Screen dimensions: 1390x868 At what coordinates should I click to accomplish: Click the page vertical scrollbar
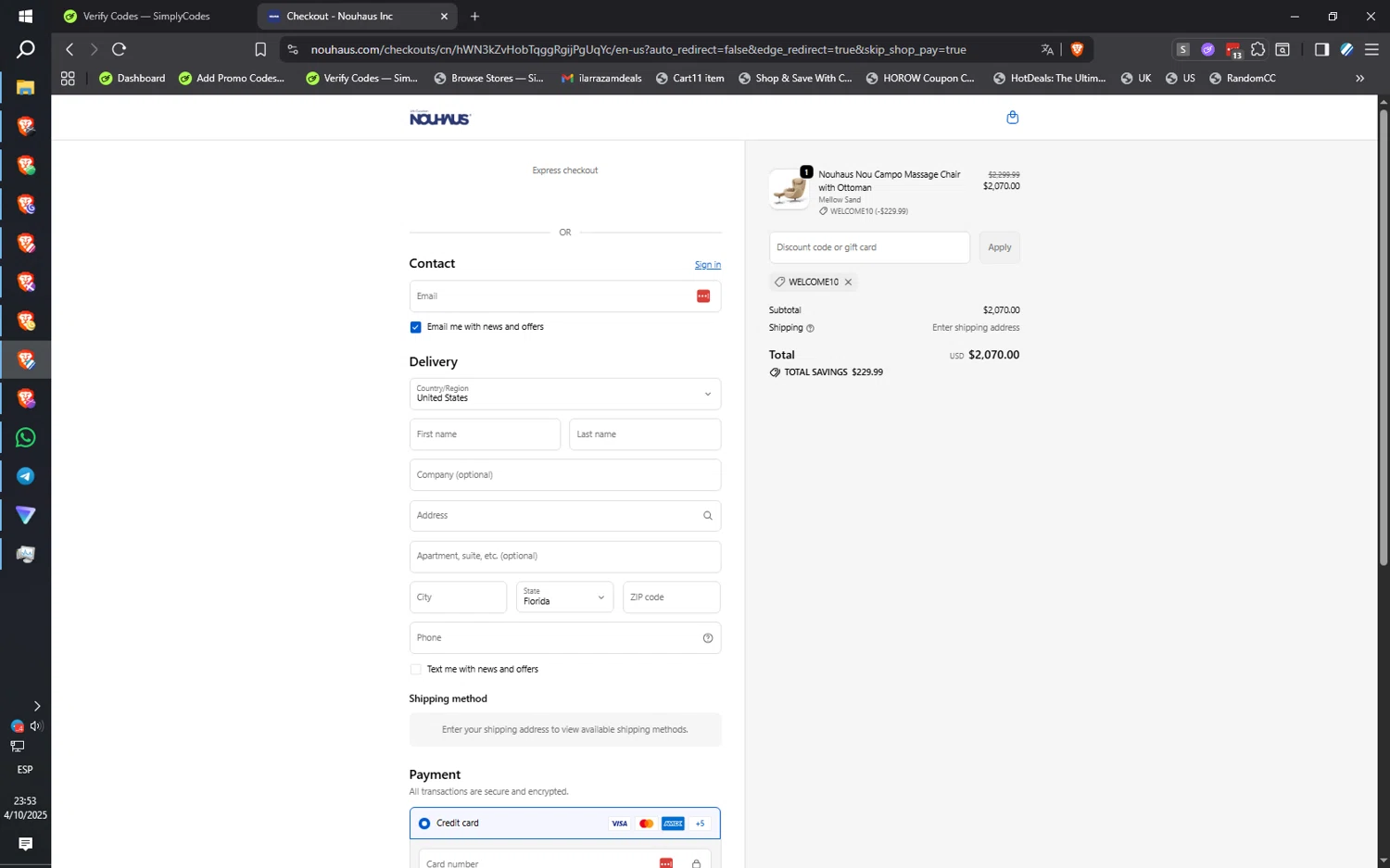point(1383,338)
